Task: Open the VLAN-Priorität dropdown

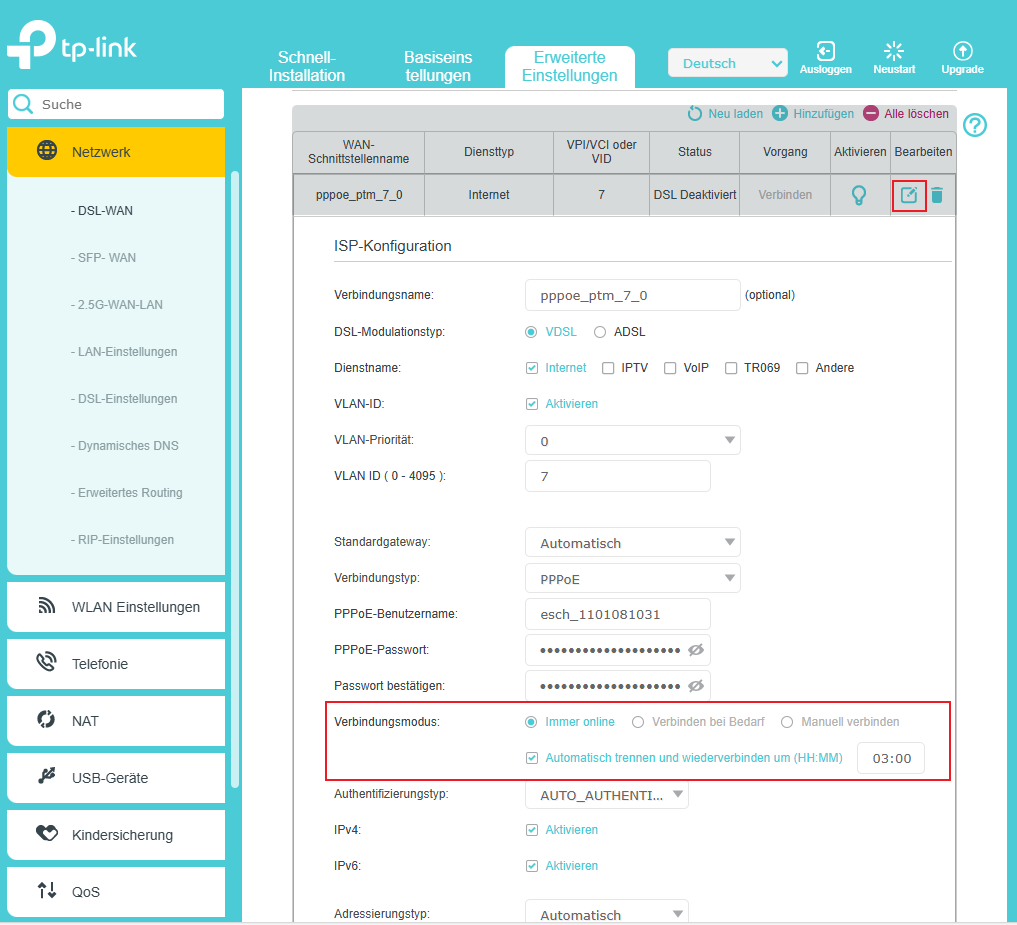Action: [x=632, y=441]
